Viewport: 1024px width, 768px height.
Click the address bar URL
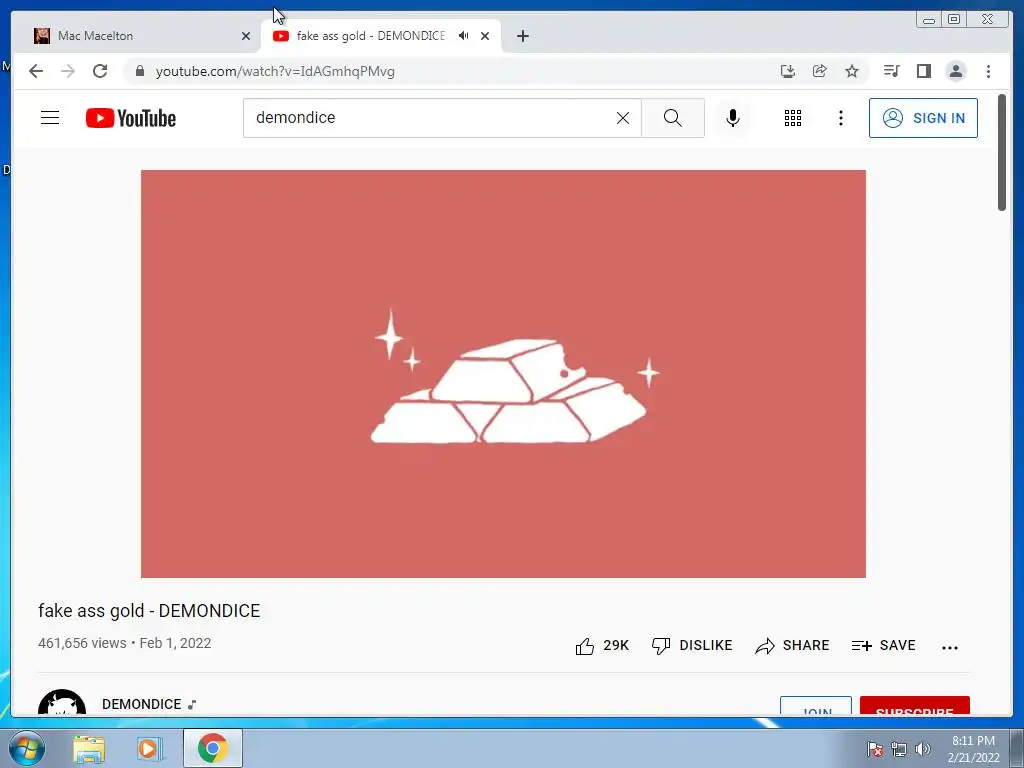(x=275, y=71)
